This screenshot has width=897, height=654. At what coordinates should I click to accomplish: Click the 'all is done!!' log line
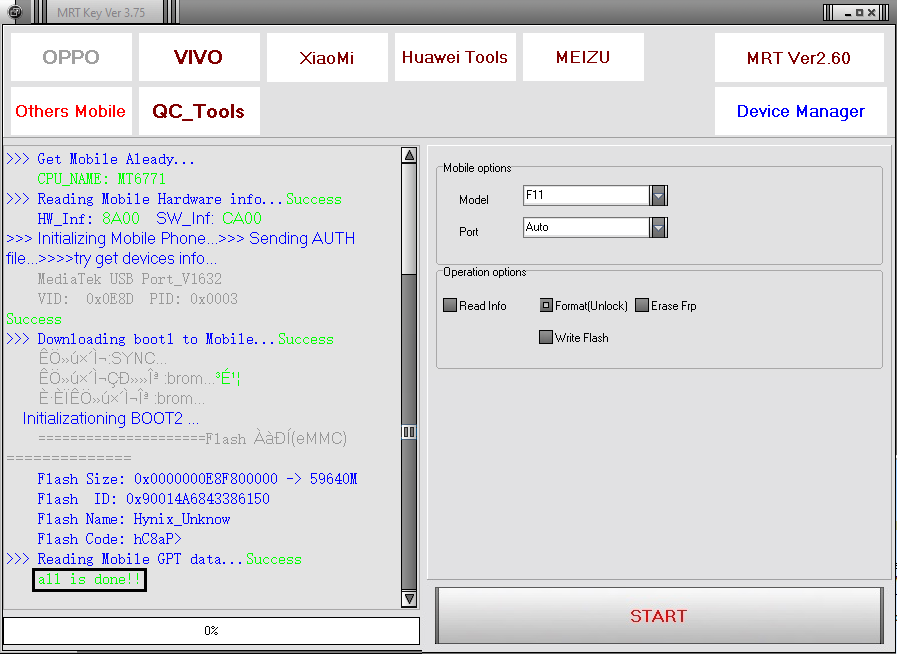[89, 580]
